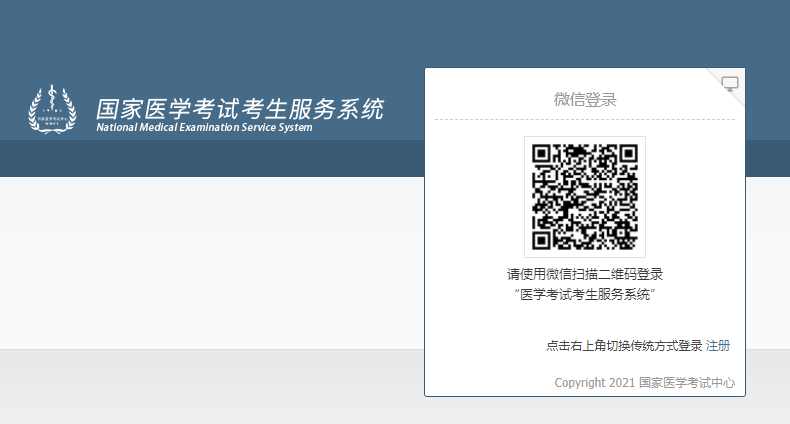The width and height of the screenshot is (790, 424).
Task: Click the medical center emblem logo
Action: tap(51, 108)
